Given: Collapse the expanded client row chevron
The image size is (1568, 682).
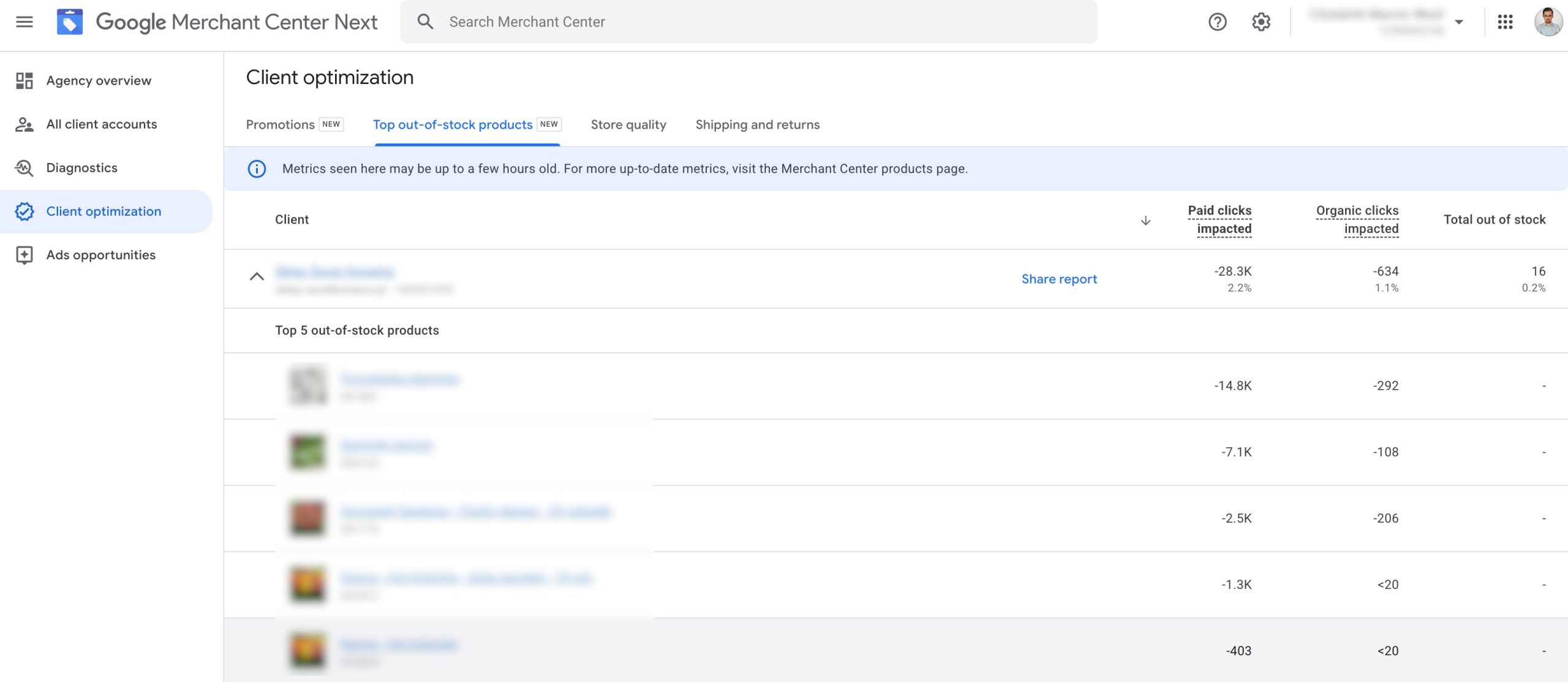Looking at the screenshot, I should (x=257, y=276).
